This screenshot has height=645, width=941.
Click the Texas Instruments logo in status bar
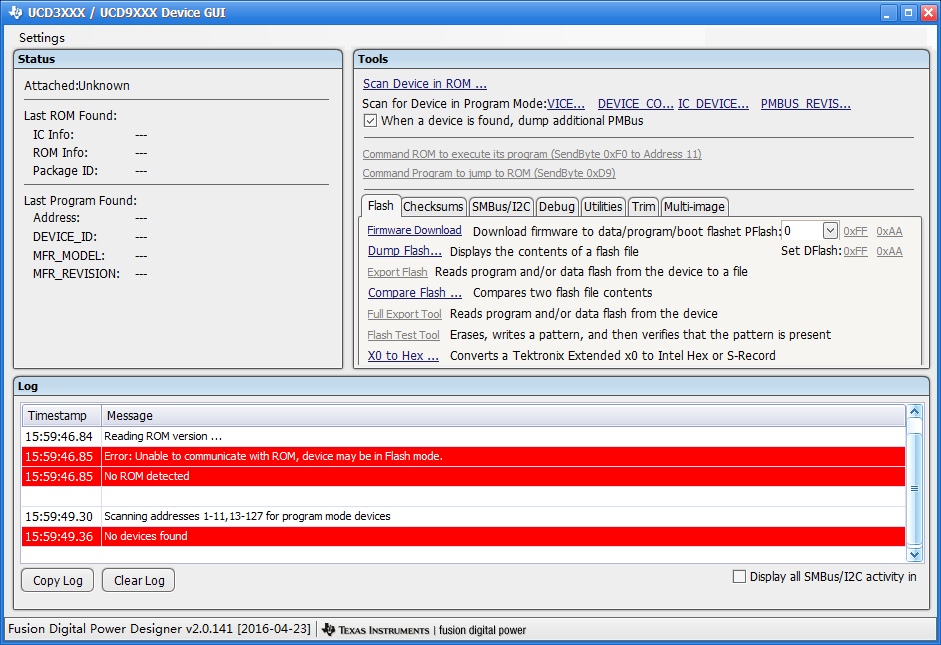pyautogui.click(x=376, y=630)
